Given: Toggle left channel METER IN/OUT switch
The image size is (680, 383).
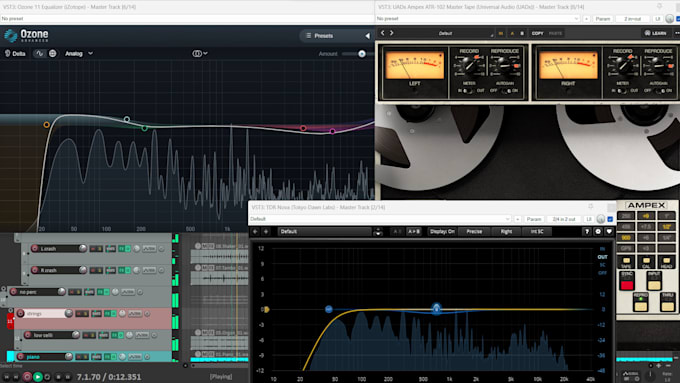Looking at the screenshot, I should click(x=467, y=91).
